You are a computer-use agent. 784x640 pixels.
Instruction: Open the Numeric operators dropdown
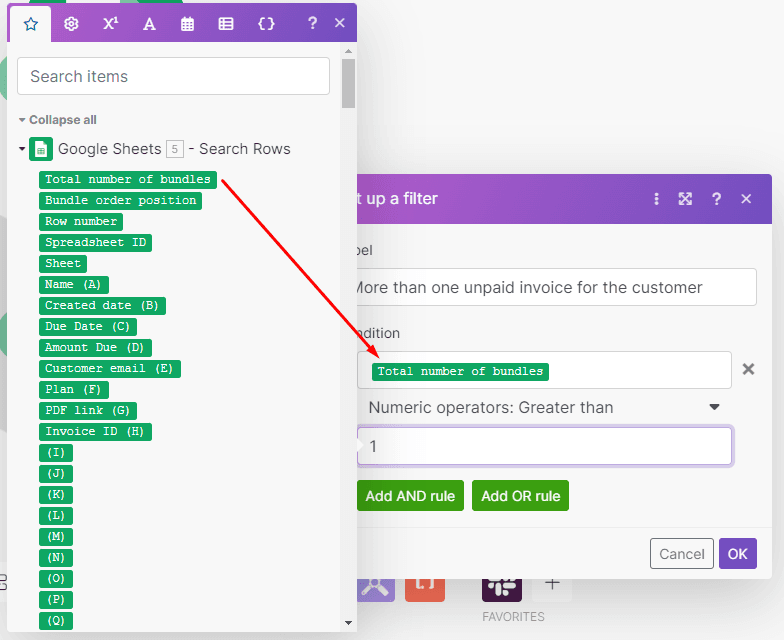544,407
